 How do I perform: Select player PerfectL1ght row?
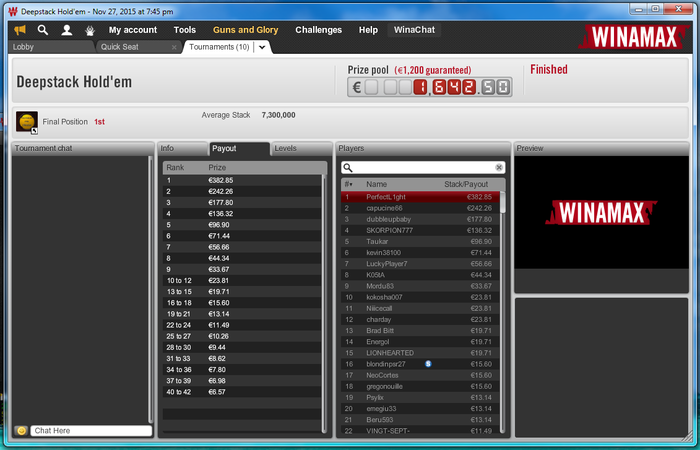(420, 197)
